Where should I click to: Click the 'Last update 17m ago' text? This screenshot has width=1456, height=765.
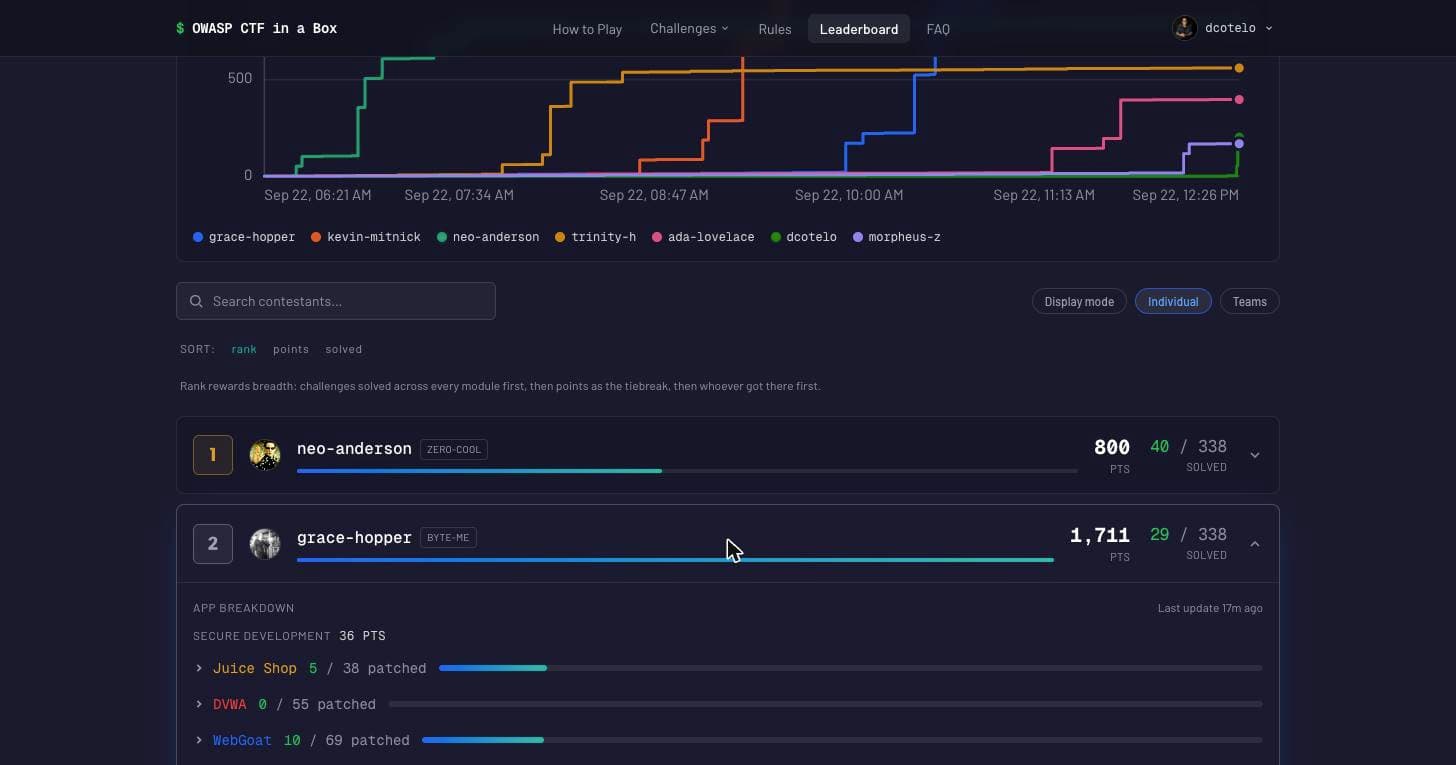1210,608
